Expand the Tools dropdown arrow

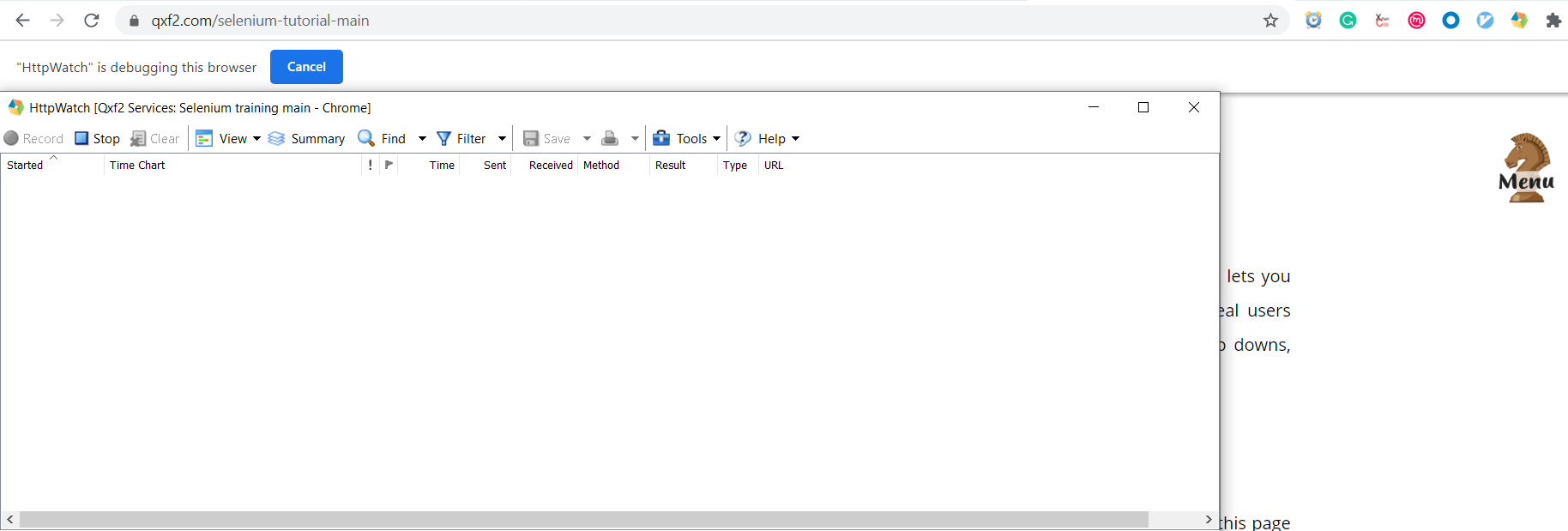coord(716,139)
